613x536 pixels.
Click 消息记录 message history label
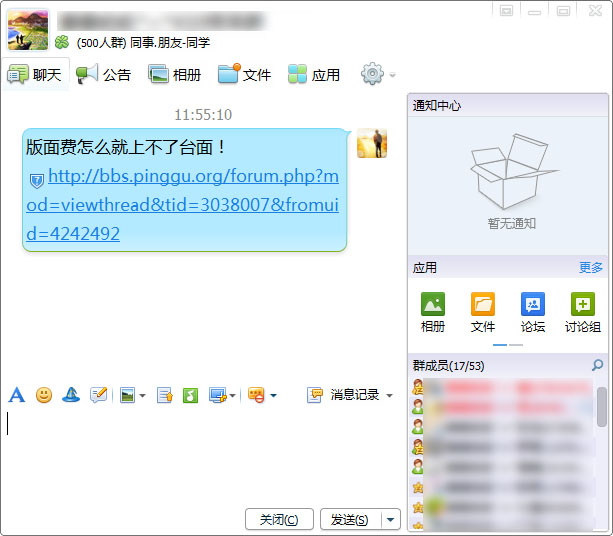[355, 395]
